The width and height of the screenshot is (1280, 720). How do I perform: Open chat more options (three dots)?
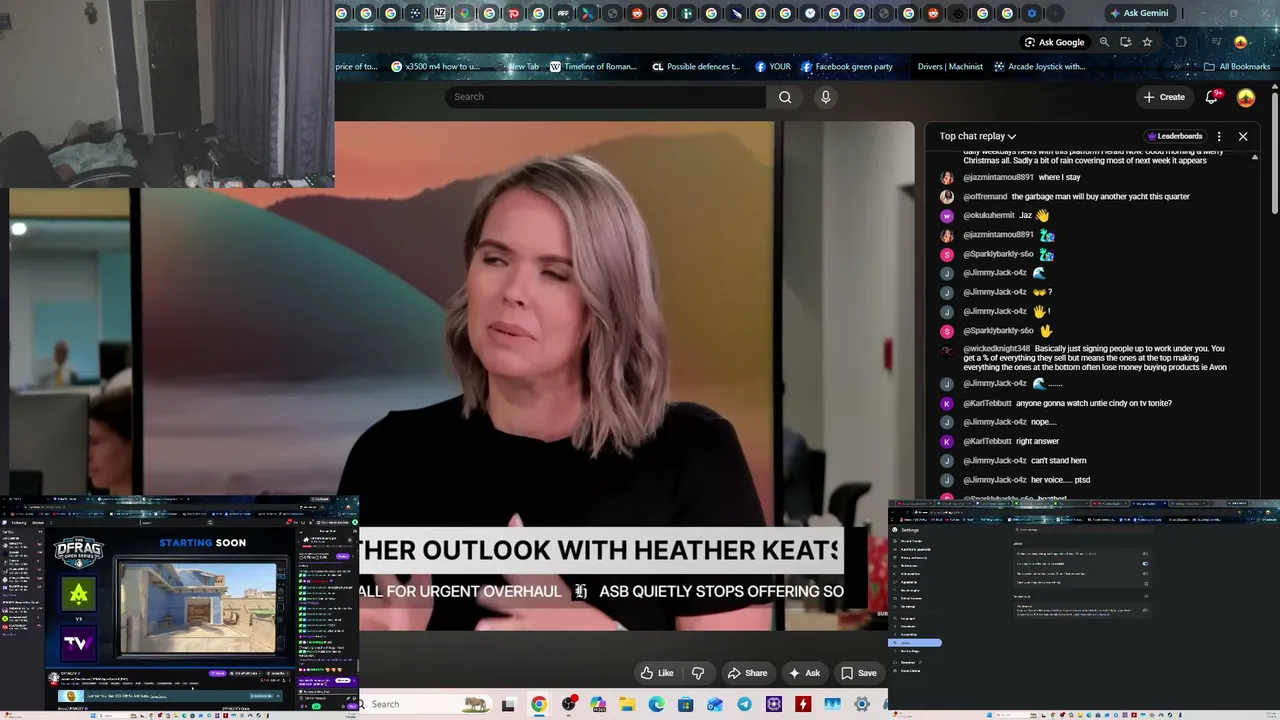pyautogui.click(x=1219, y=136)
